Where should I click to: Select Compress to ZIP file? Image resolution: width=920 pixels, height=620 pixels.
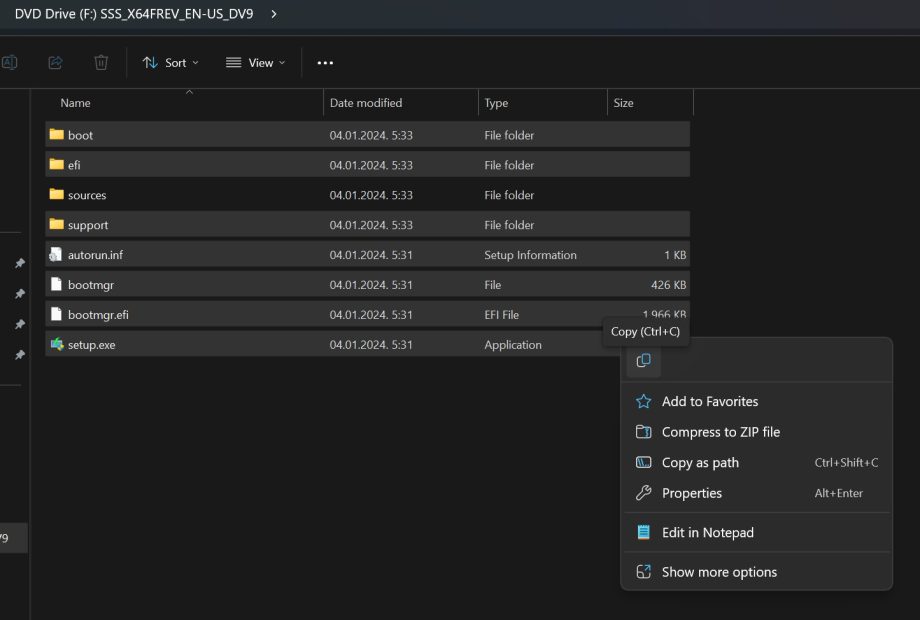tap(720, 432)
